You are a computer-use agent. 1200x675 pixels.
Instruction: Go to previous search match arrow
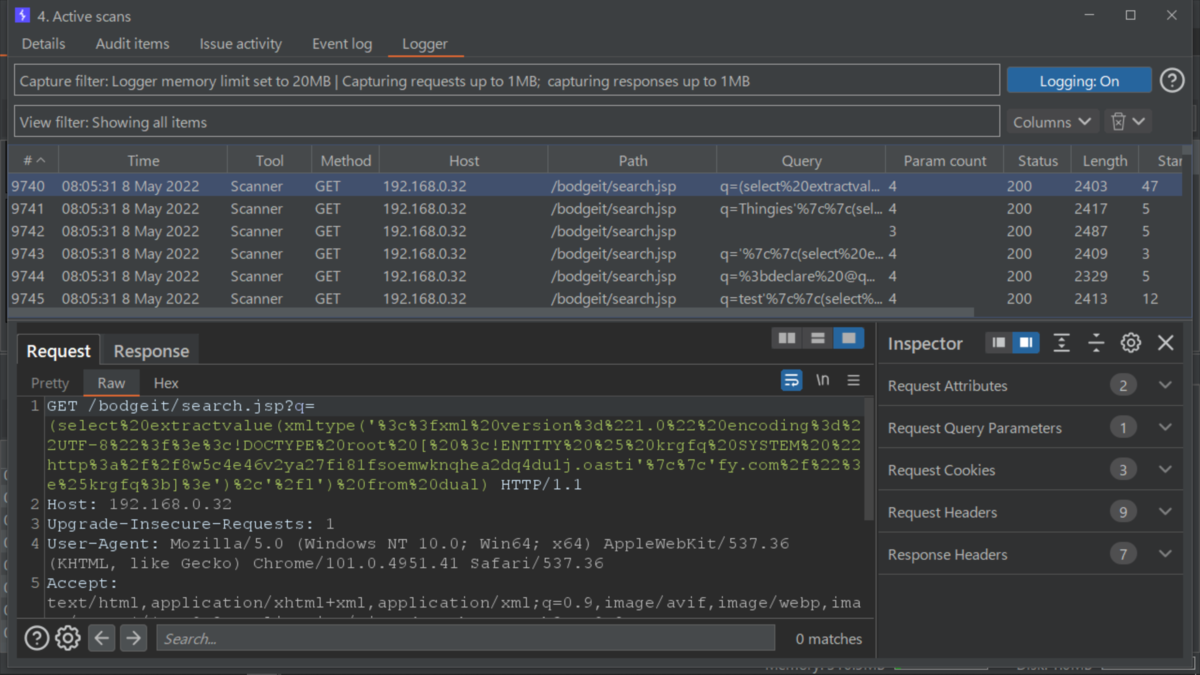[x=102, y=638]
